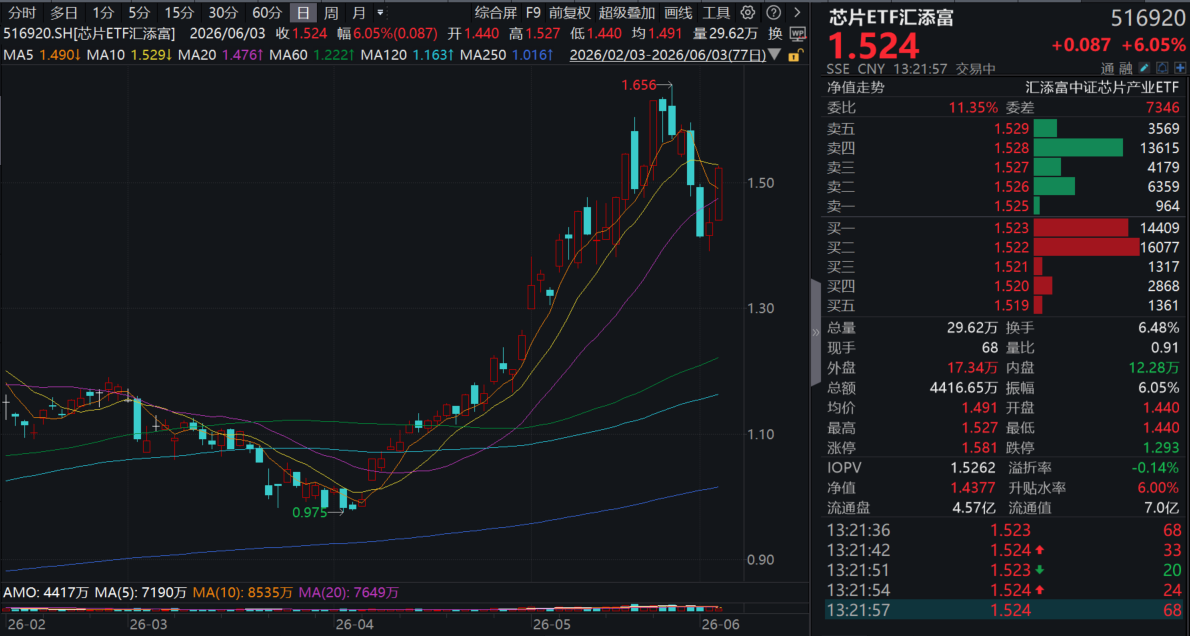
Task: Toggle 前复权 price adjustment
Action: 569,13
